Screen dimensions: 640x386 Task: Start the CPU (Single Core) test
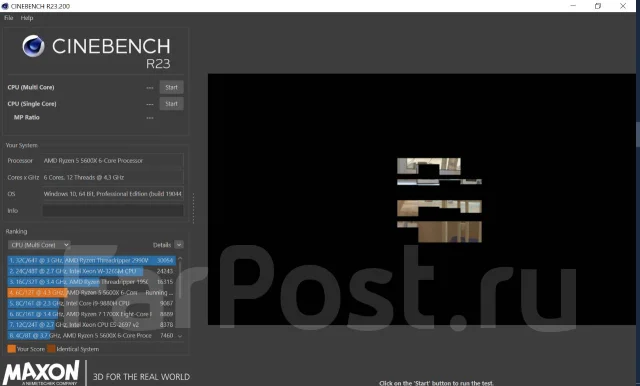171,104
